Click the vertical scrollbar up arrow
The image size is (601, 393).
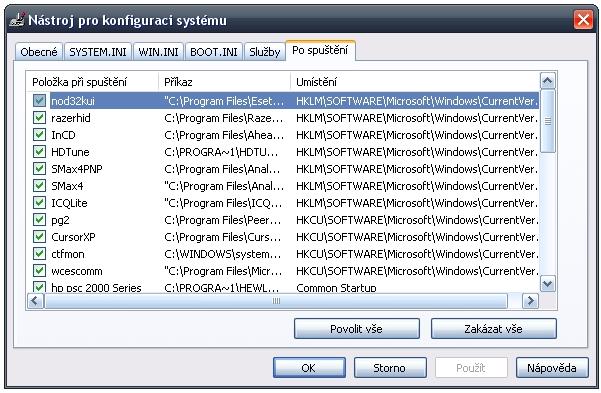547,81
